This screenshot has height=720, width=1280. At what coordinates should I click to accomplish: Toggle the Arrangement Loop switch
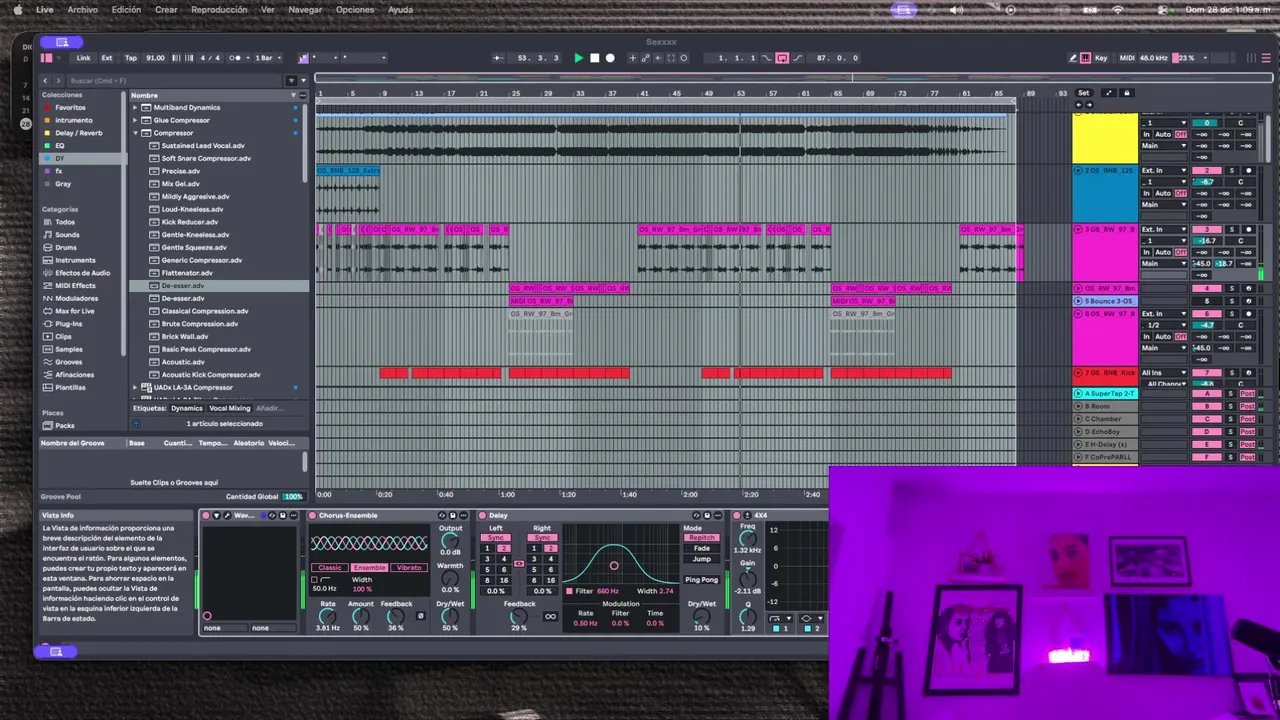click(782, 58)
